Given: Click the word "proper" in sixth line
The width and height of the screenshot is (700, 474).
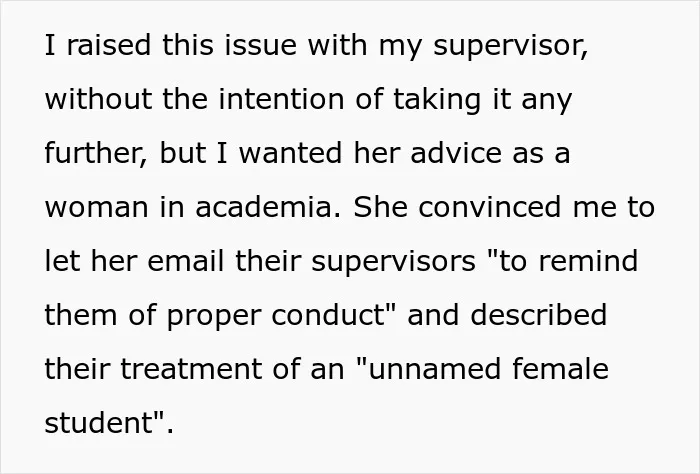Looking at the screenshot, I should (214, 317).
